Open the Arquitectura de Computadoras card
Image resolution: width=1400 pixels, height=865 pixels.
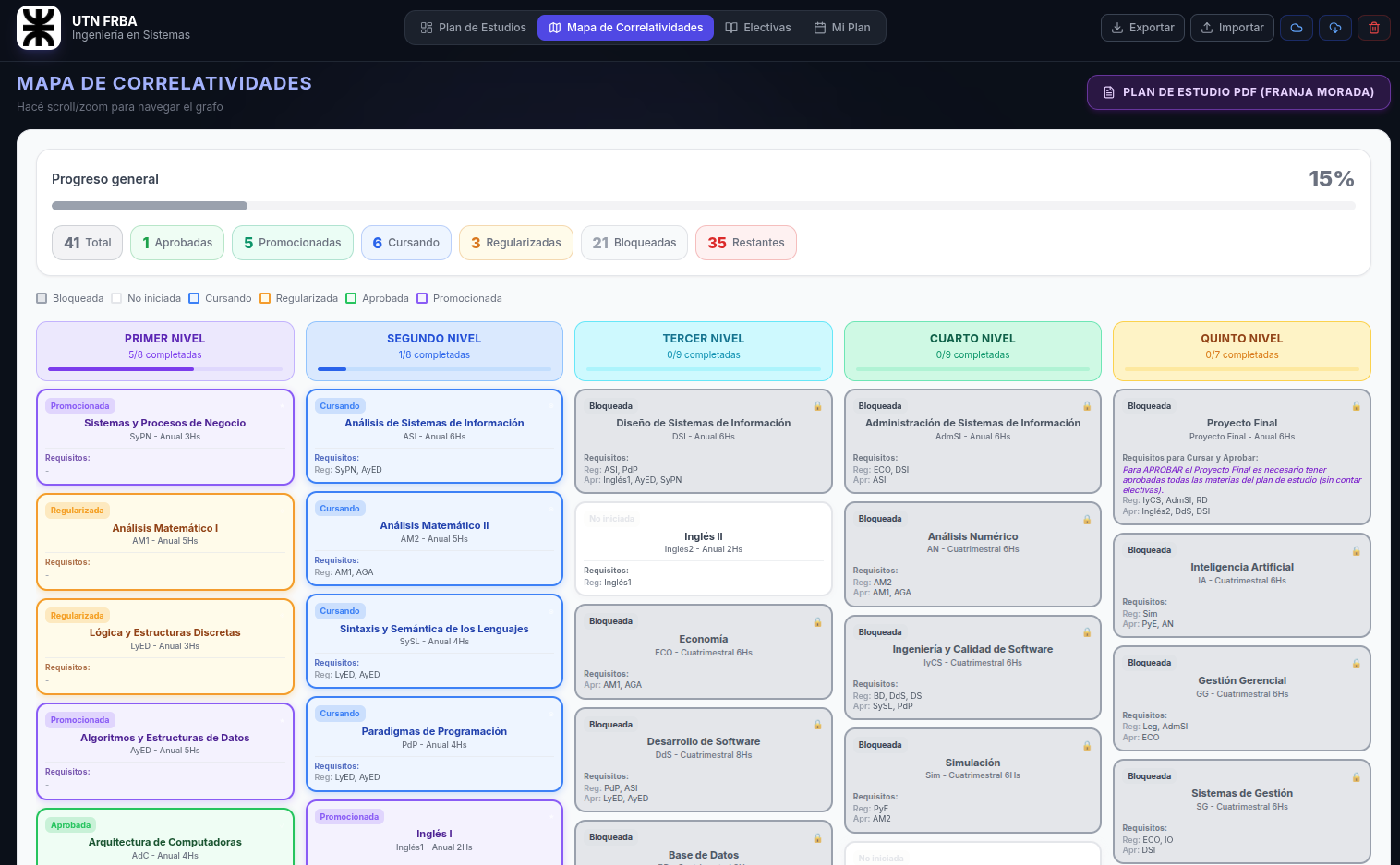point(165,836)
